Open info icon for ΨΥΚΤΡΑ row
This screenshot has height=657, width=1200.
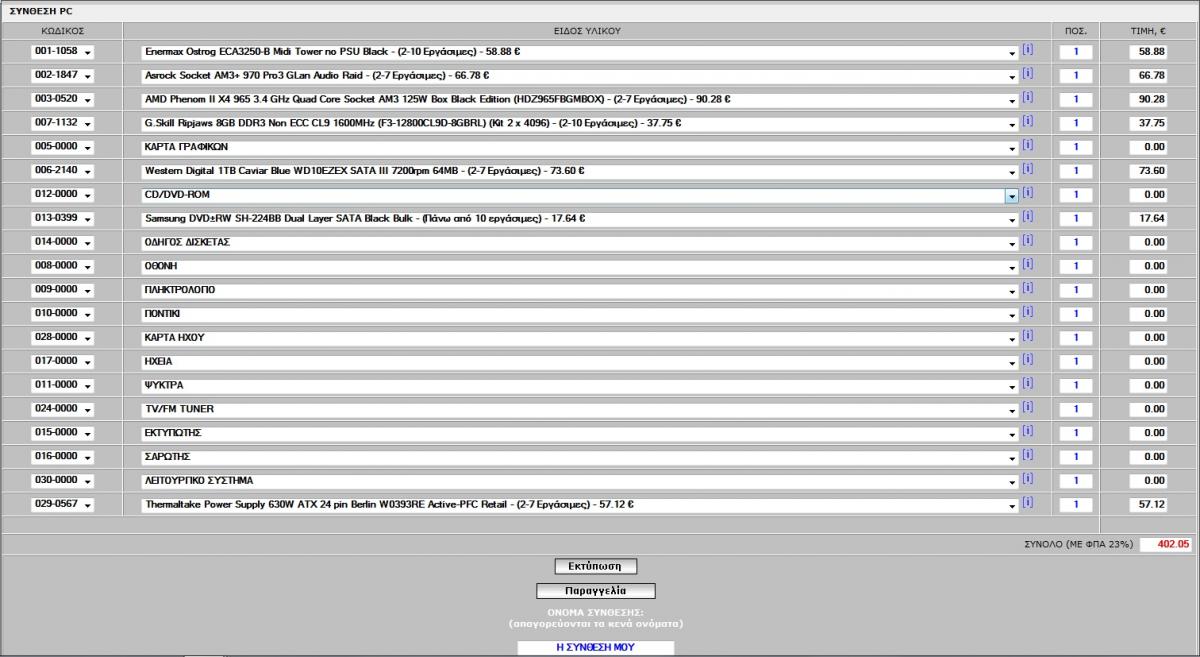[1028, 383]
